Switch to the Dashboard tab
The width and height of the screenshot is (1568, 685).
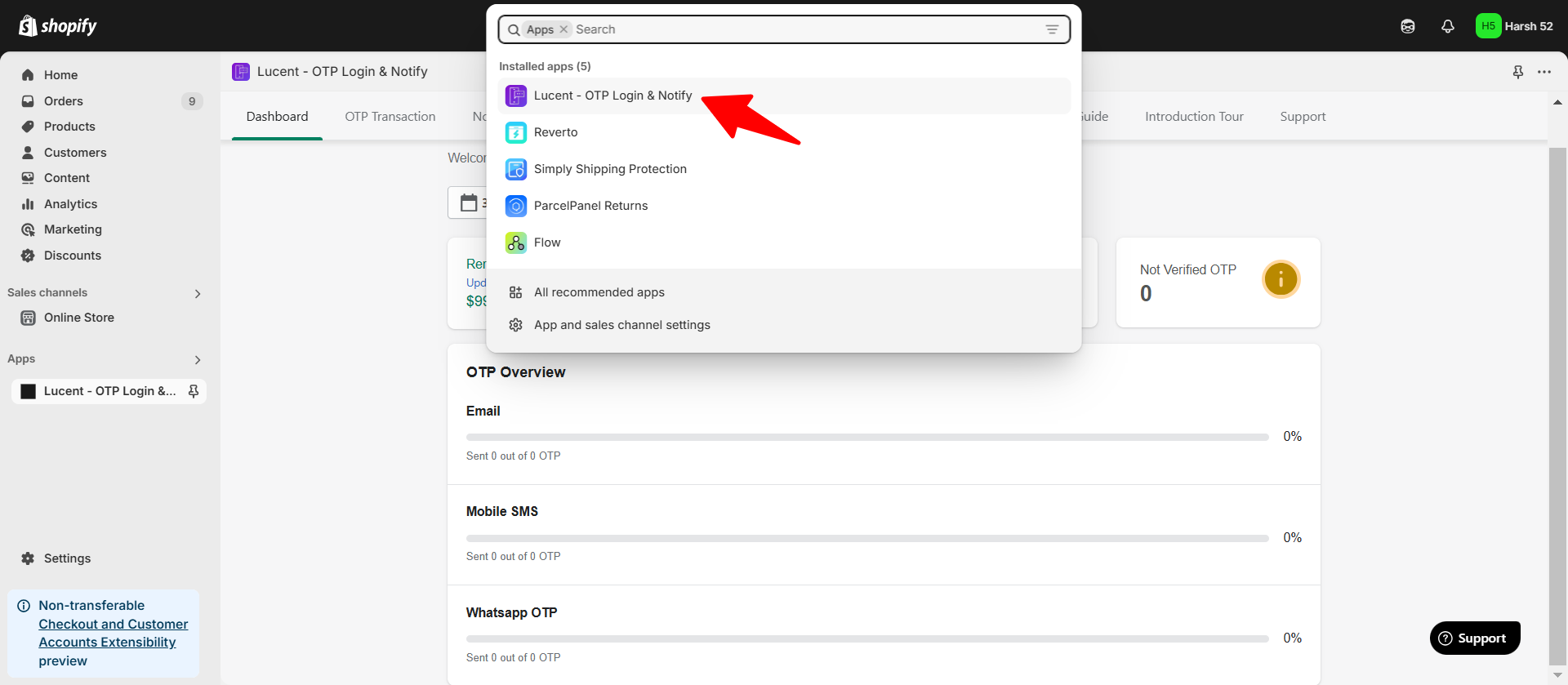[x=277, y=117]
